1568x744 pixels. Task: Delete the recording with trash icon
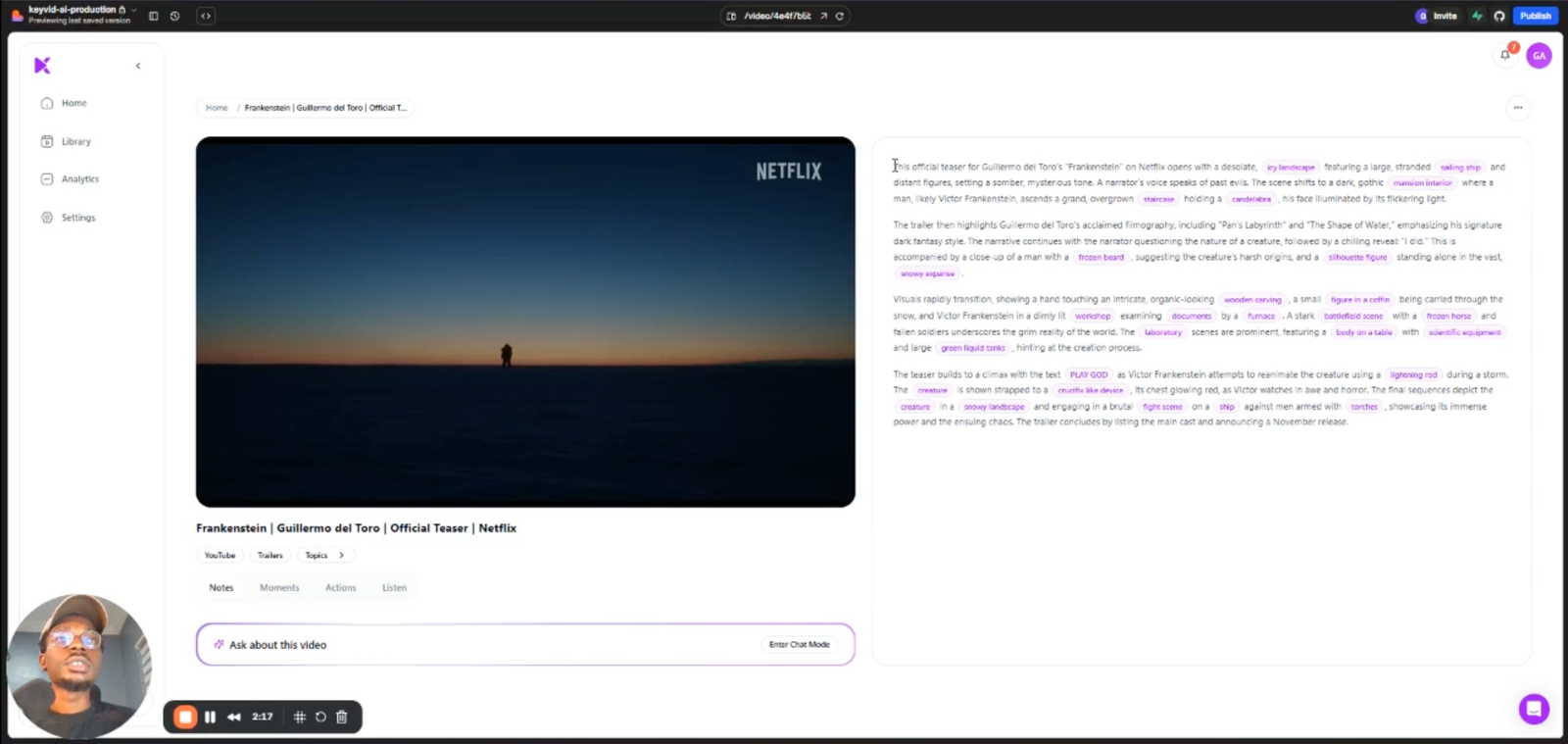point(341,717)
